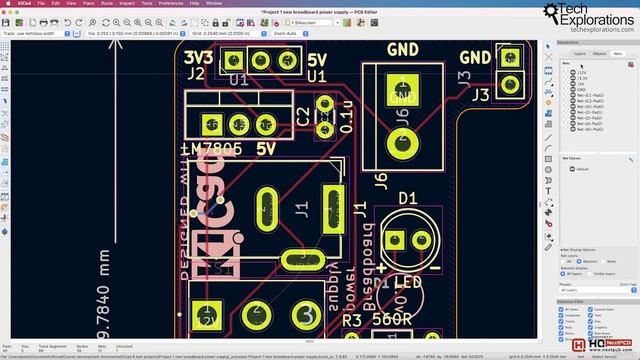Switch to the Objects tab

600,53
